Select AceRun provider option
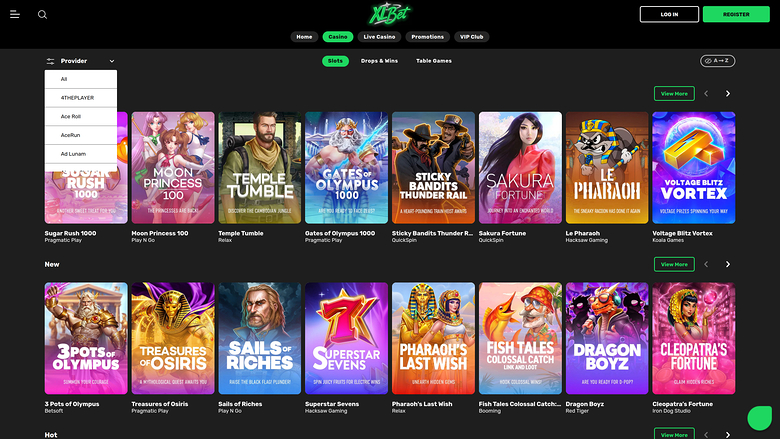780x439 pixels. pos(81,135)
